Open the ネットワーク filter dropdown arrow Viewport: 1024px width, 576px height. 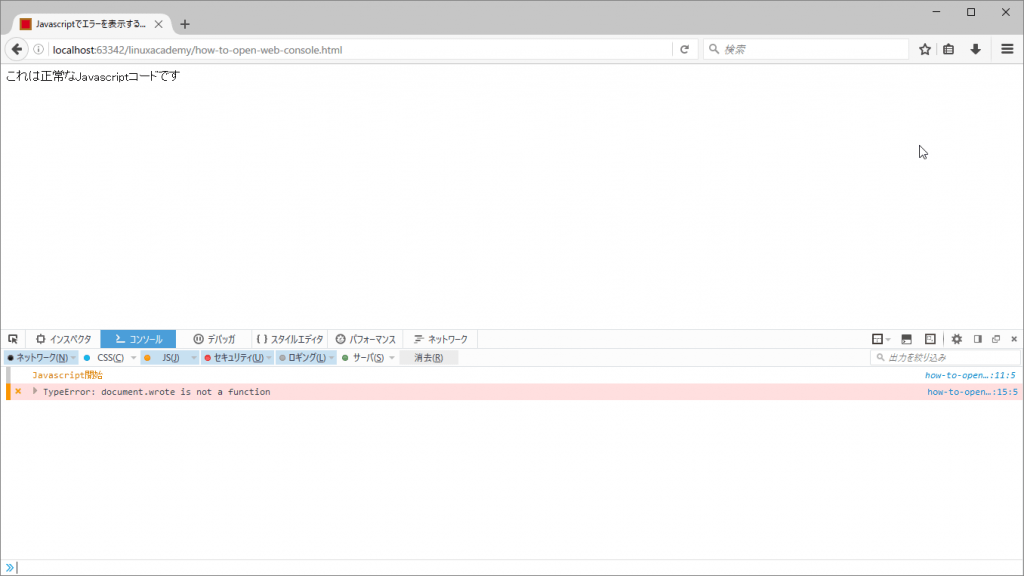pos(72,357)
